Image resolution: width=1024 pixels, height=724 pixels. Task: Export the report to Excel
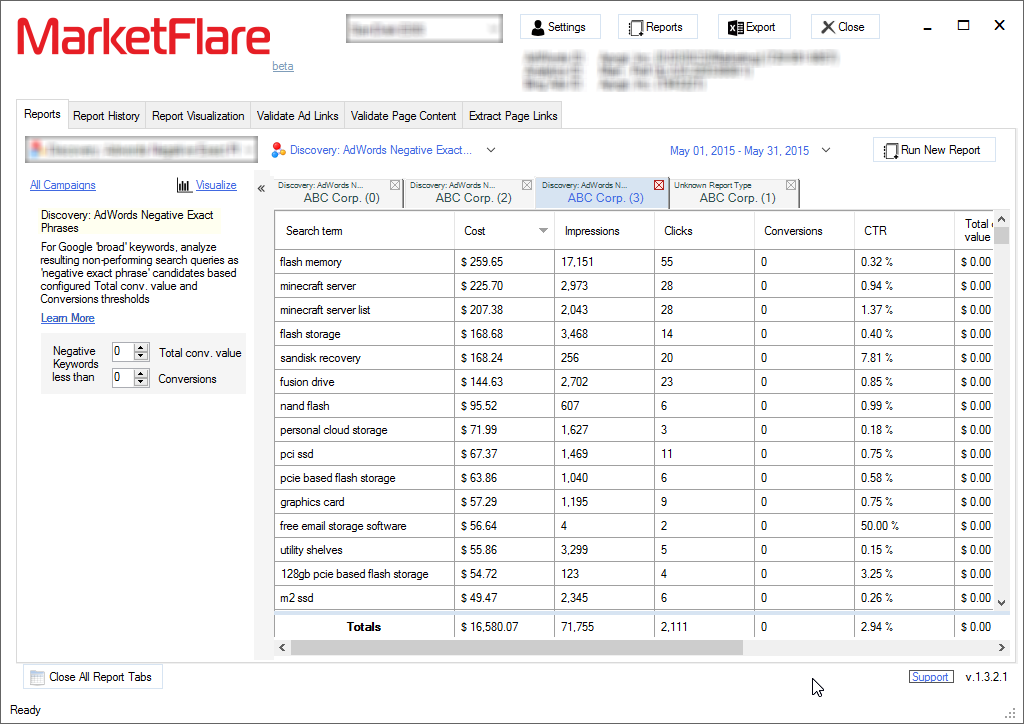pos(754,27)
